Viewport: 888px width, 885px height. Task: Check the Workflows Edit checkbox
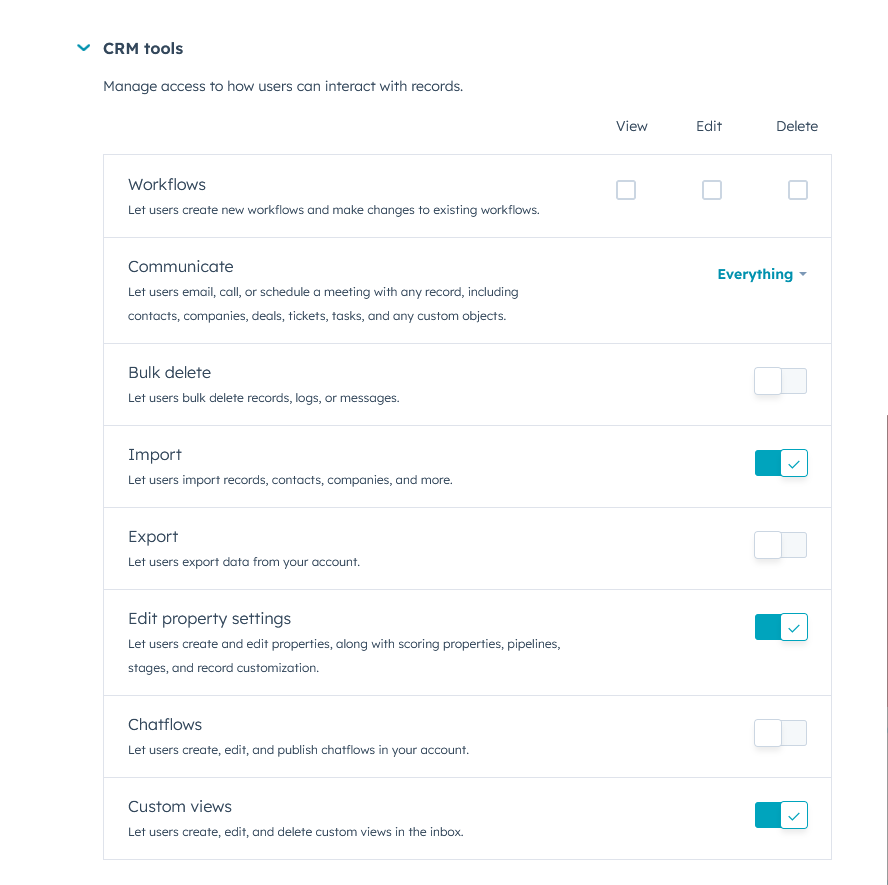point(712,190)
